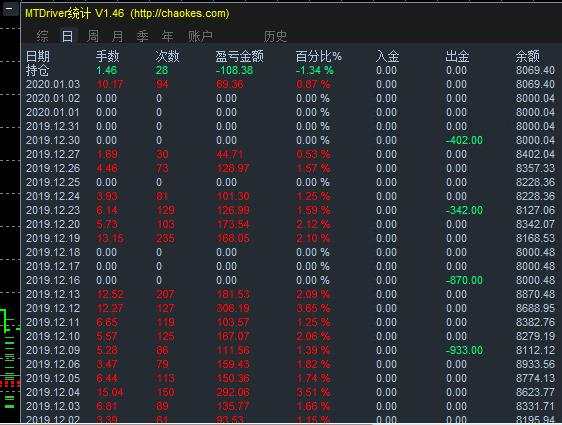Click the 盈亏金额 column header
562x425 pixels.
click(x=239, y=56)
